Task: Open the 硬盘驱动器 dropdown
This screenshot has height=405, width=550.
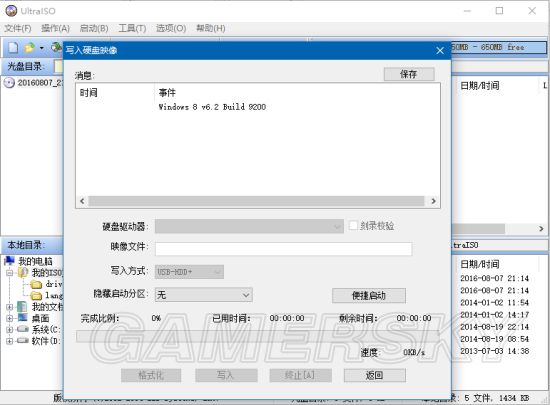Action: (249, 226)
